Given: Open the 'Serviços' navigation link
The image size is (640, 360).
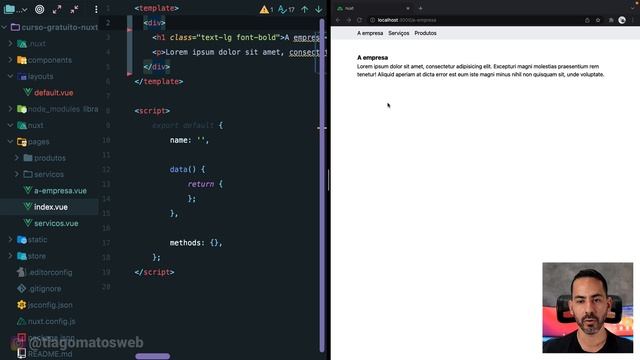Looking at the screenshot, I should click(398, 33).
